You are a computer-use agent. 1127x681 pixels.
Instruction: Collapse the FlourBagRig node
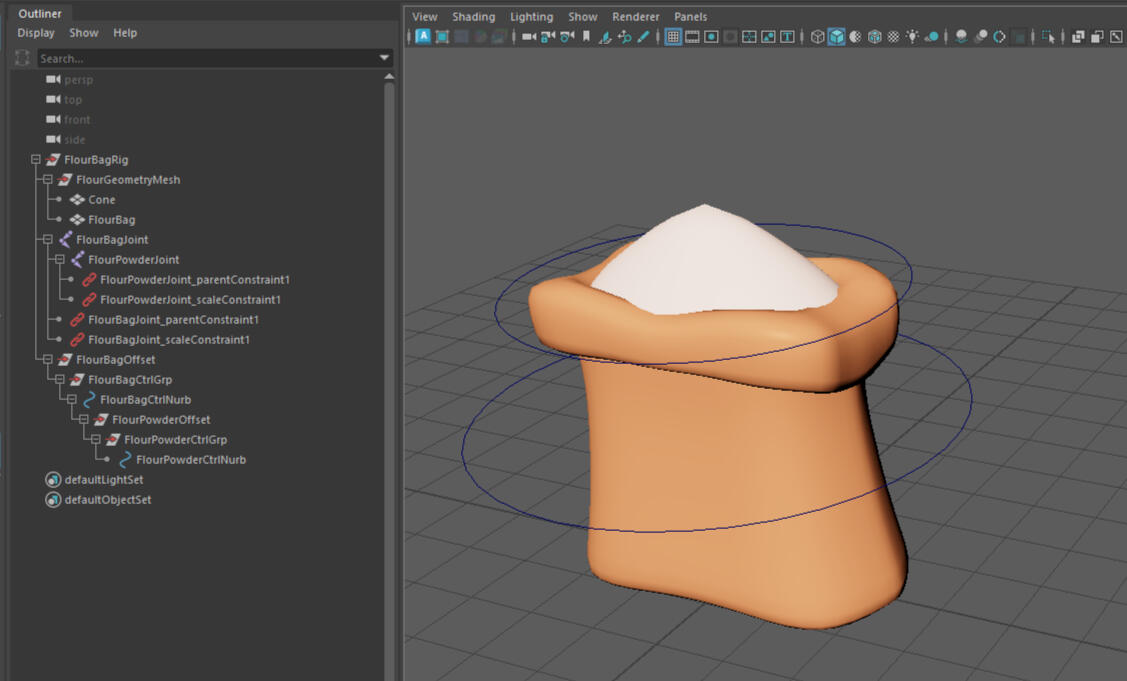[35, 160]
